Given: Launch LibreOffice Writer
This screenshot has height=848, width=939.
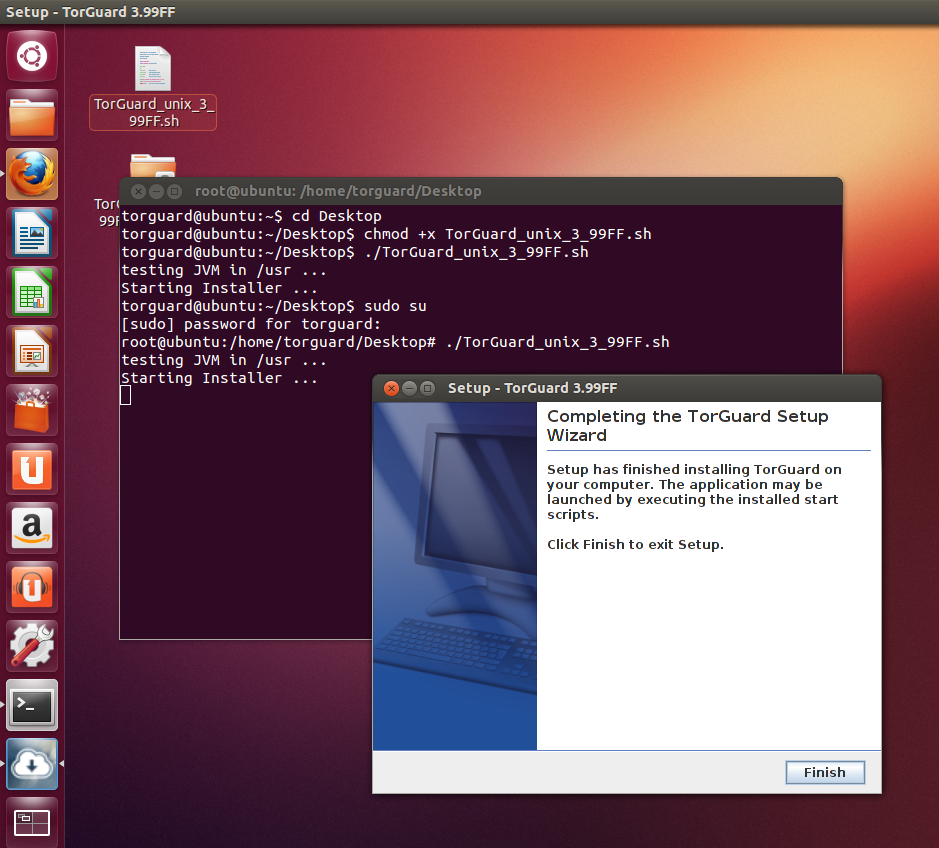Looking at the screenshot, I should coord(32,234).
